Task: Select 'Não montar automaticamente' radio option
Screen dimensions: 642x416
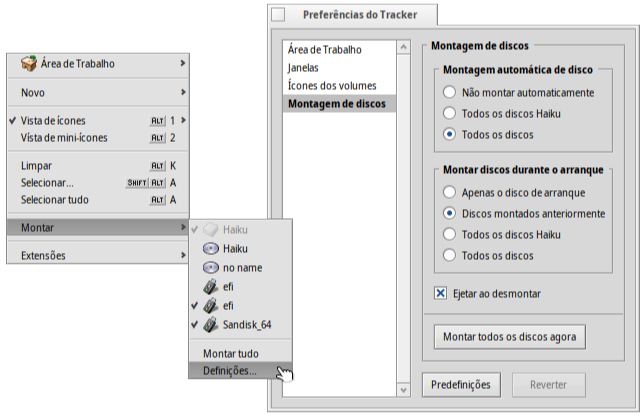Action: (450, 93)
